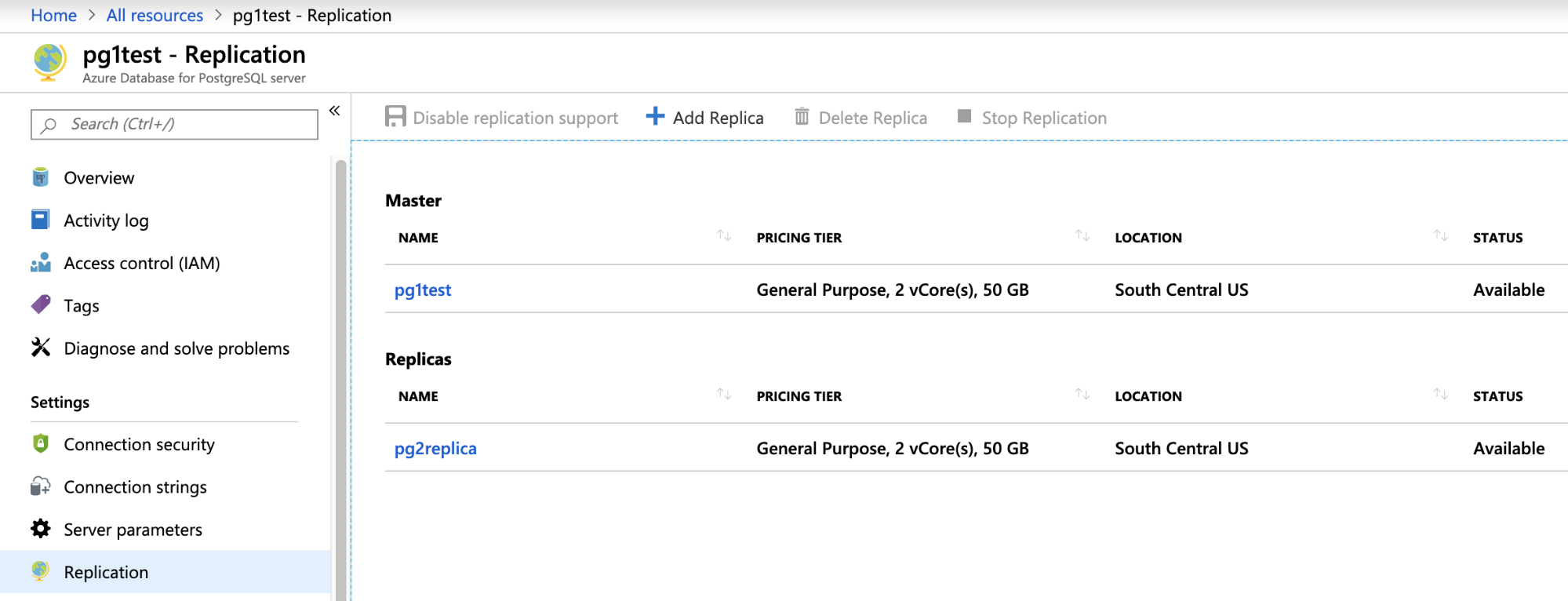Click Disable replication support button
Image resolution: width=1568 pixels, height=601 pixels.
(x=502, y=118)
